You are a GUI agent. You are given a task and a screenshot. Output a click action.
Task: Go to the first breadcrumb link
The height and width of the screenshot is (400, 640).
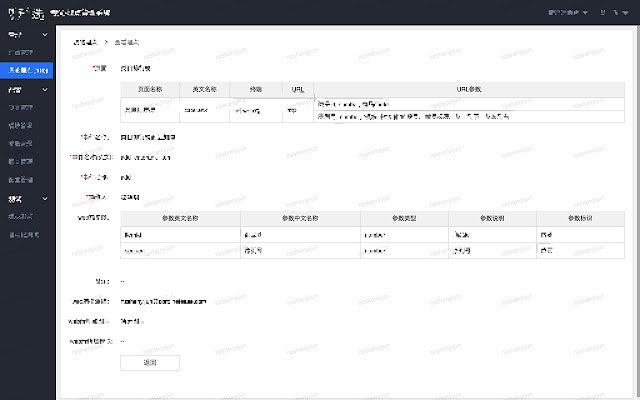[85, 42]
